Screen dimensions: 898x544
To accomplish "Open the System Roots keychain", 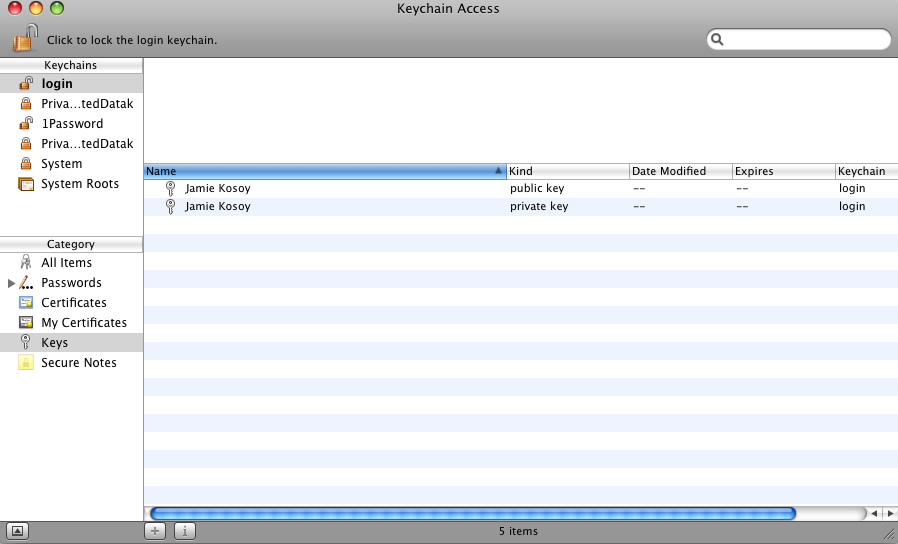I will (x=79, y=184).
